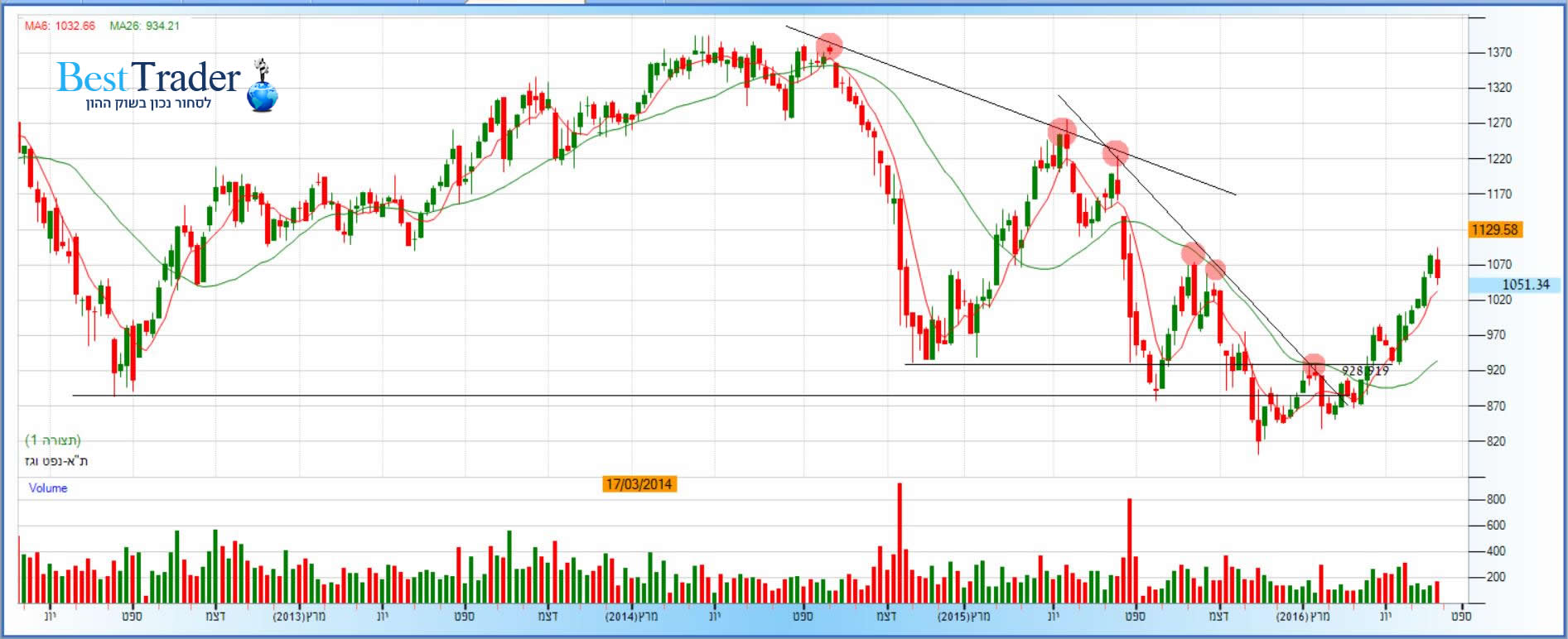The height and width of the screenshot is (639, 1568).
Task: Click the Hebrew tagline under the BestTrader logo
Action: tap(149, 103)
